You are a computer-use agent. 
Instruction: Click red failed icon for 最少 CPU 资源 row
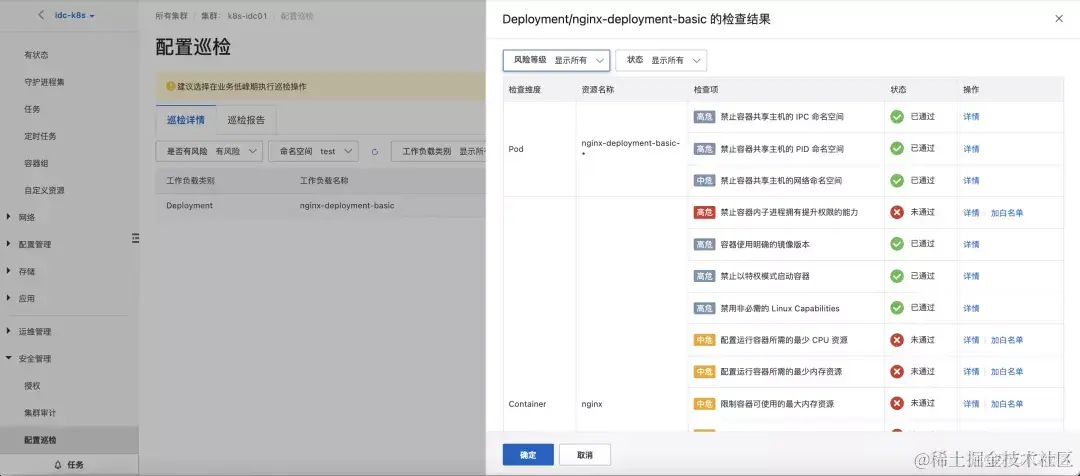[897, 340]
